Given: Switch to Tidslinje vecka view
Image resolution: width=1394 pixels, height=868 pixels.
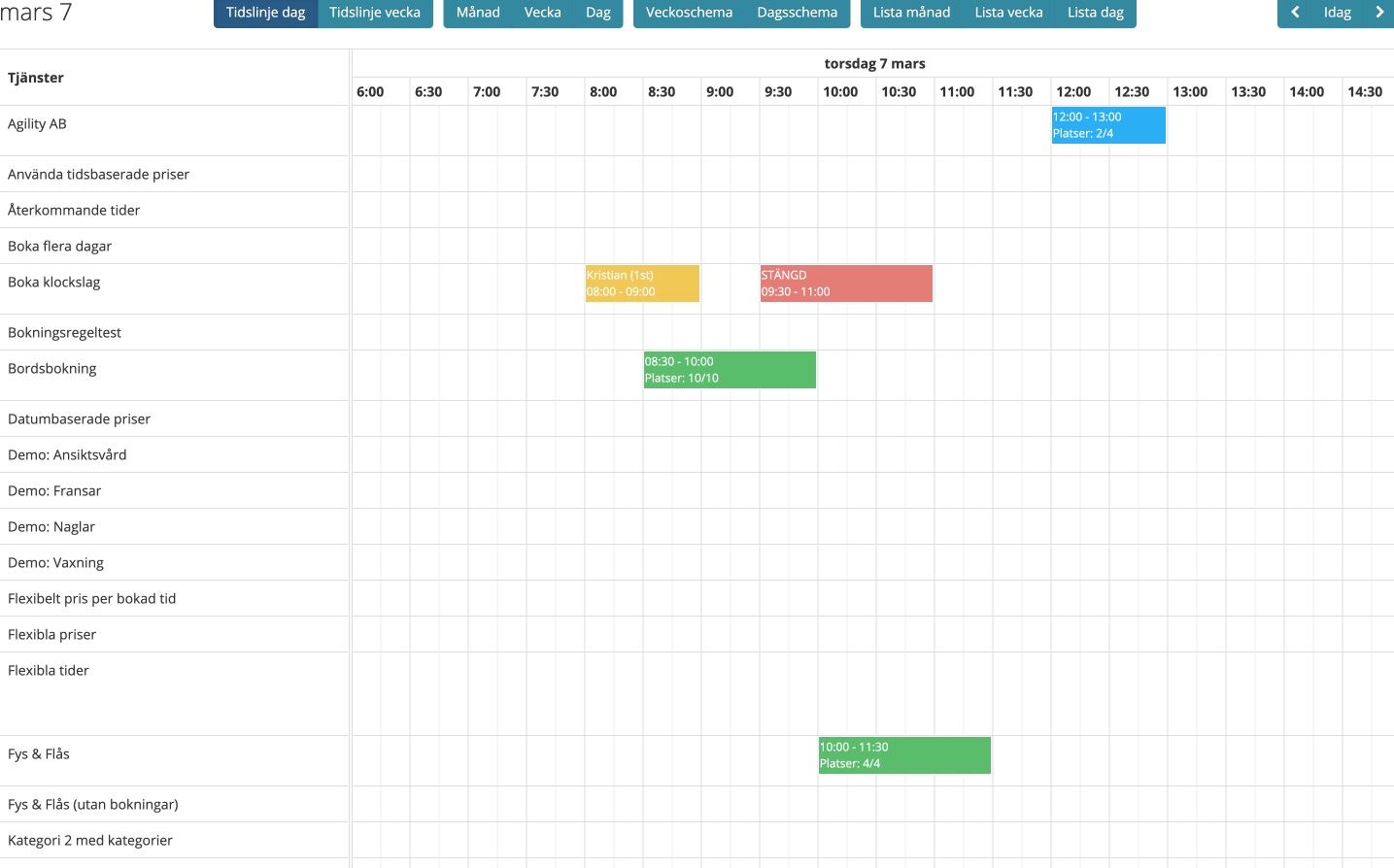Looking at the screenshot, I should [375, 13].
